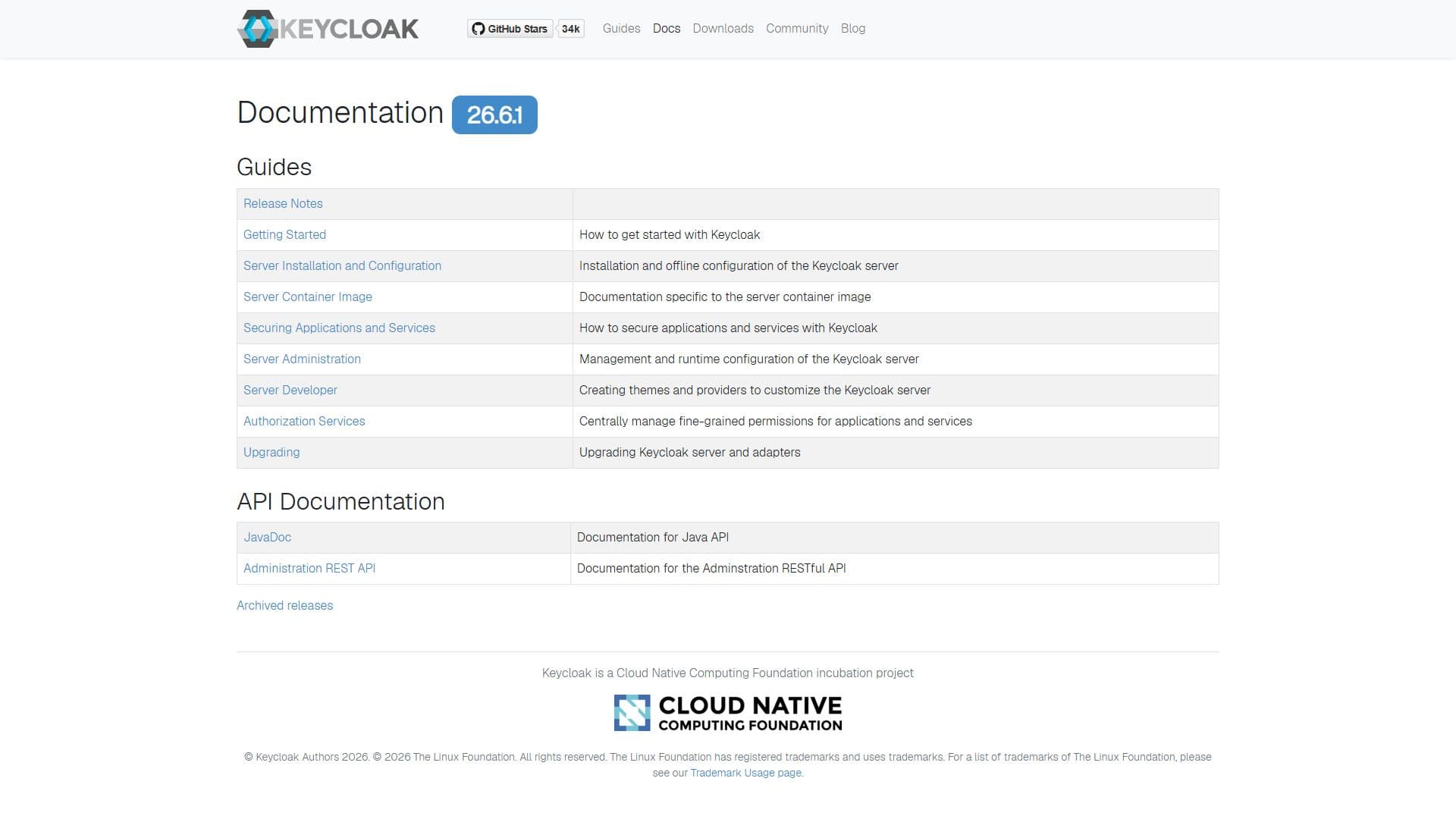Open the Server Container Image guide
Viewport: 1456px width, 819px height.
[307, 297]
